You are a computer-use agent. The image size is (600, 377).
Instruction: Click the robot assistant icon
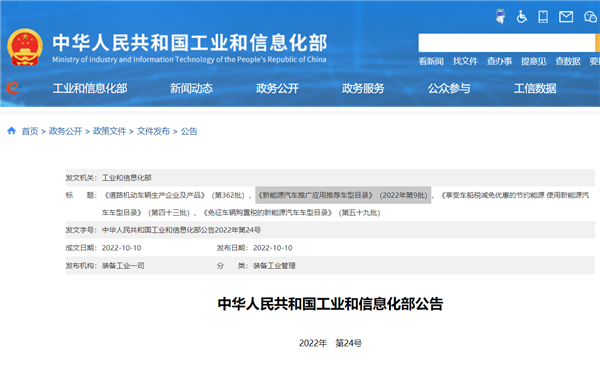500,16
